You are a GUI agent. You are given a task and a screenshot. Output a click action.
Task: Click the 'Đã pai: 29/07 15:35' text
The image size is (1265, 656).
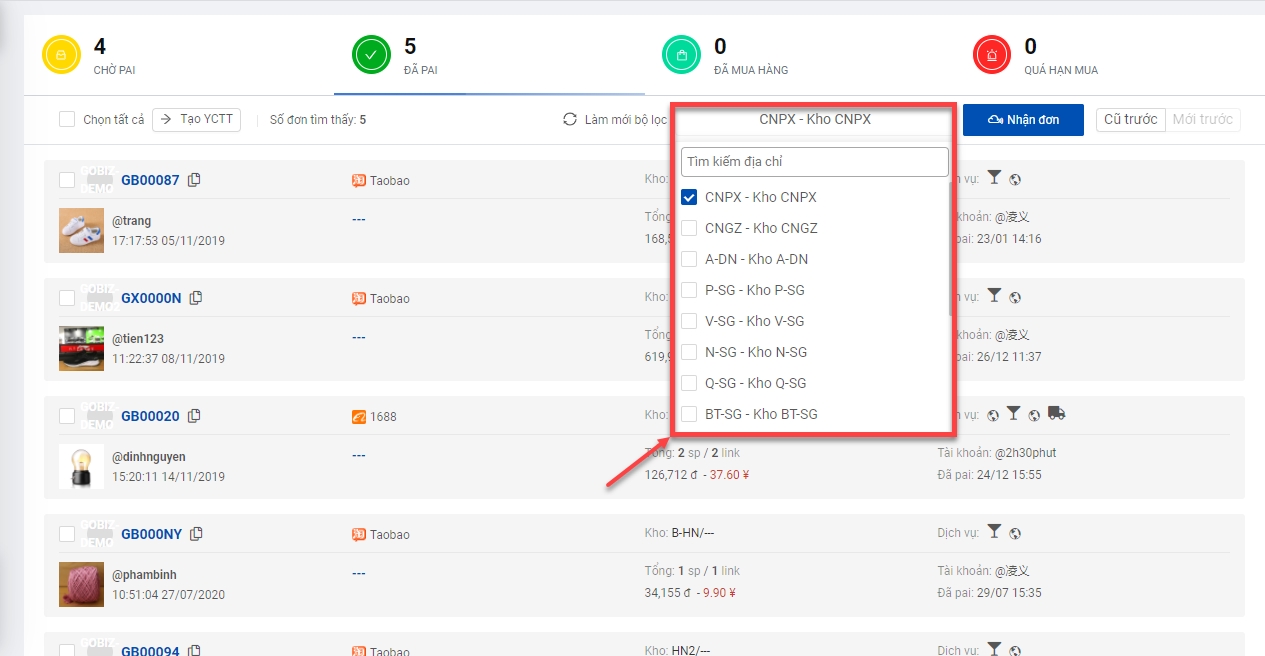tap(989, 593)
